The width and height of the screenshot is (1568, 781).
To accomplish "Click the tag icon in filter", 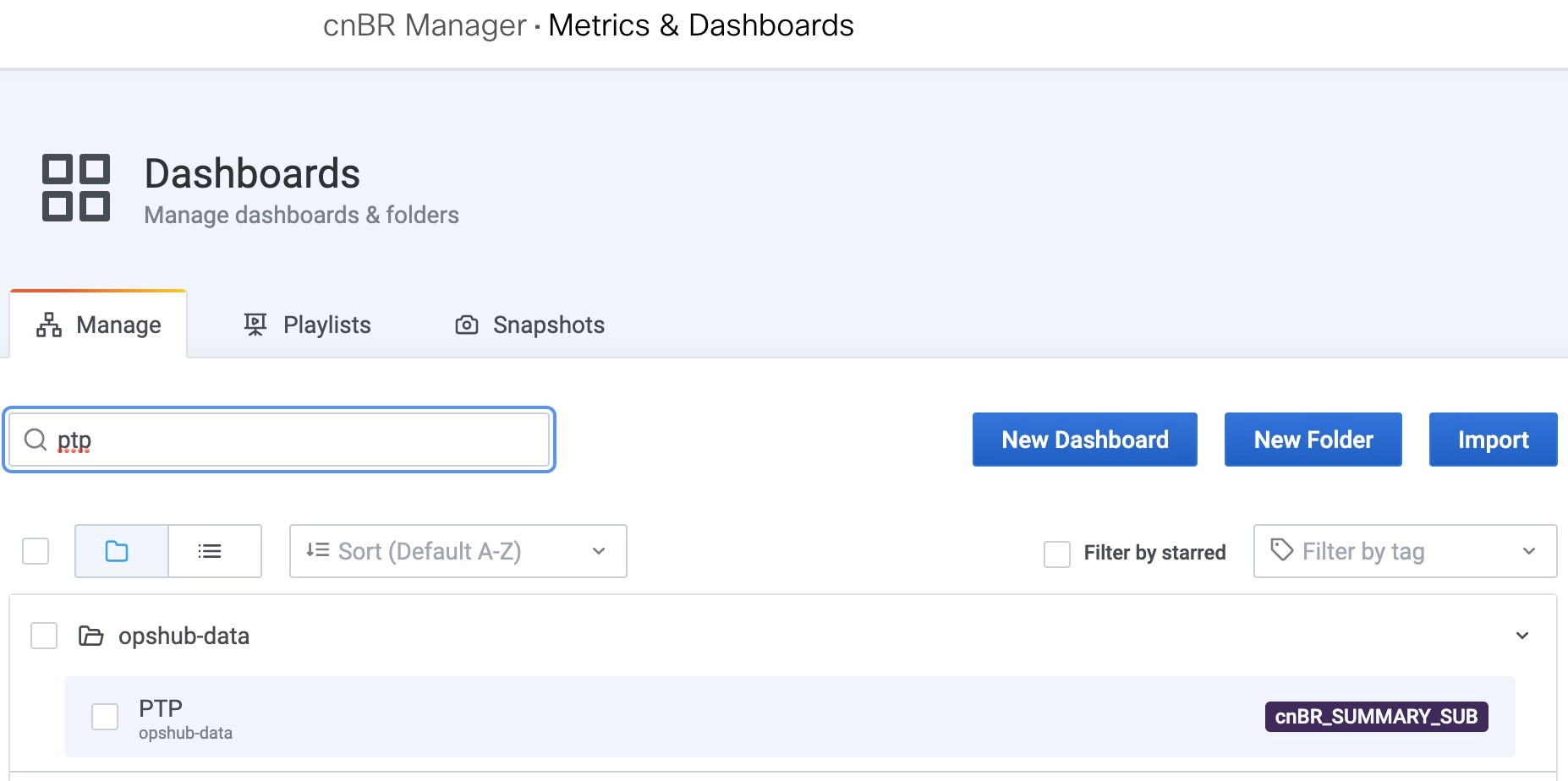I will pos(1282,550).
